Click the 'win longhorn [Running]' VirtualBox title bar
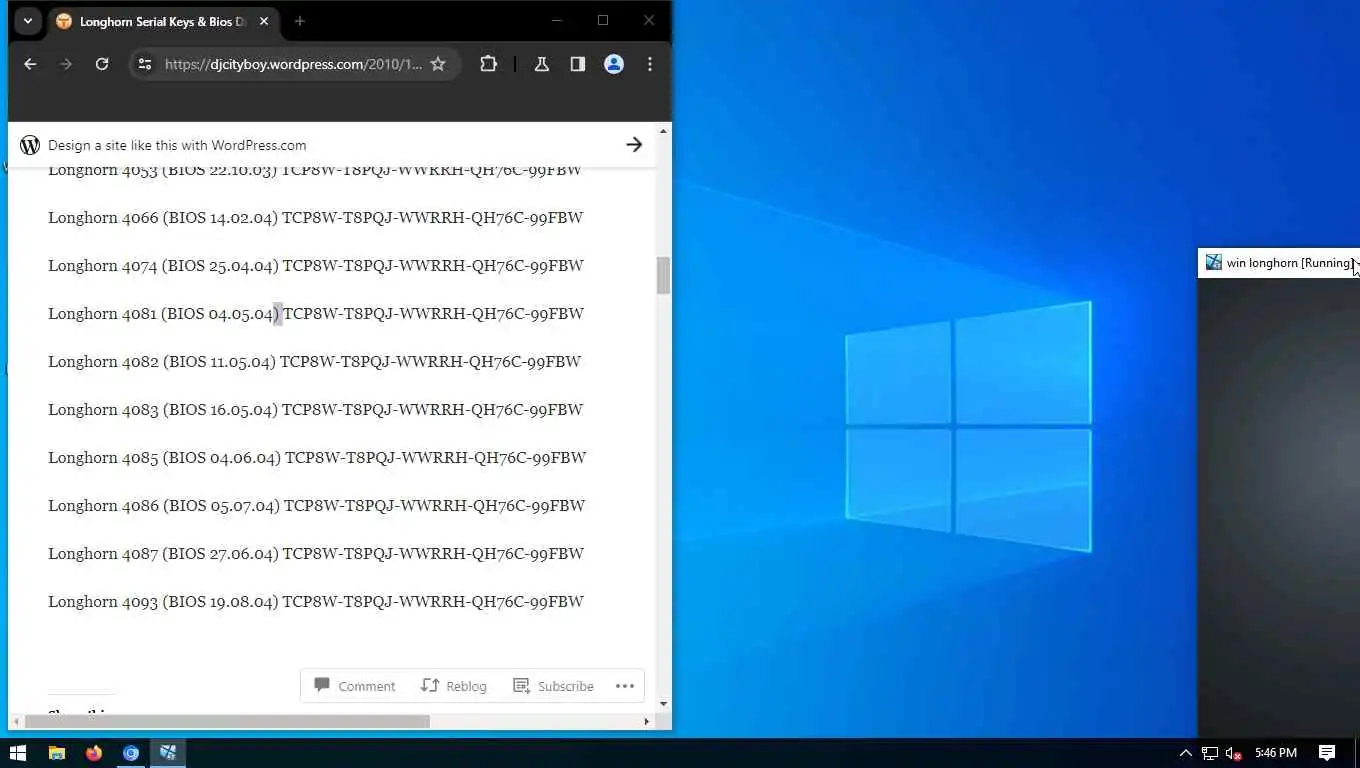 (x=1278, y=263)
